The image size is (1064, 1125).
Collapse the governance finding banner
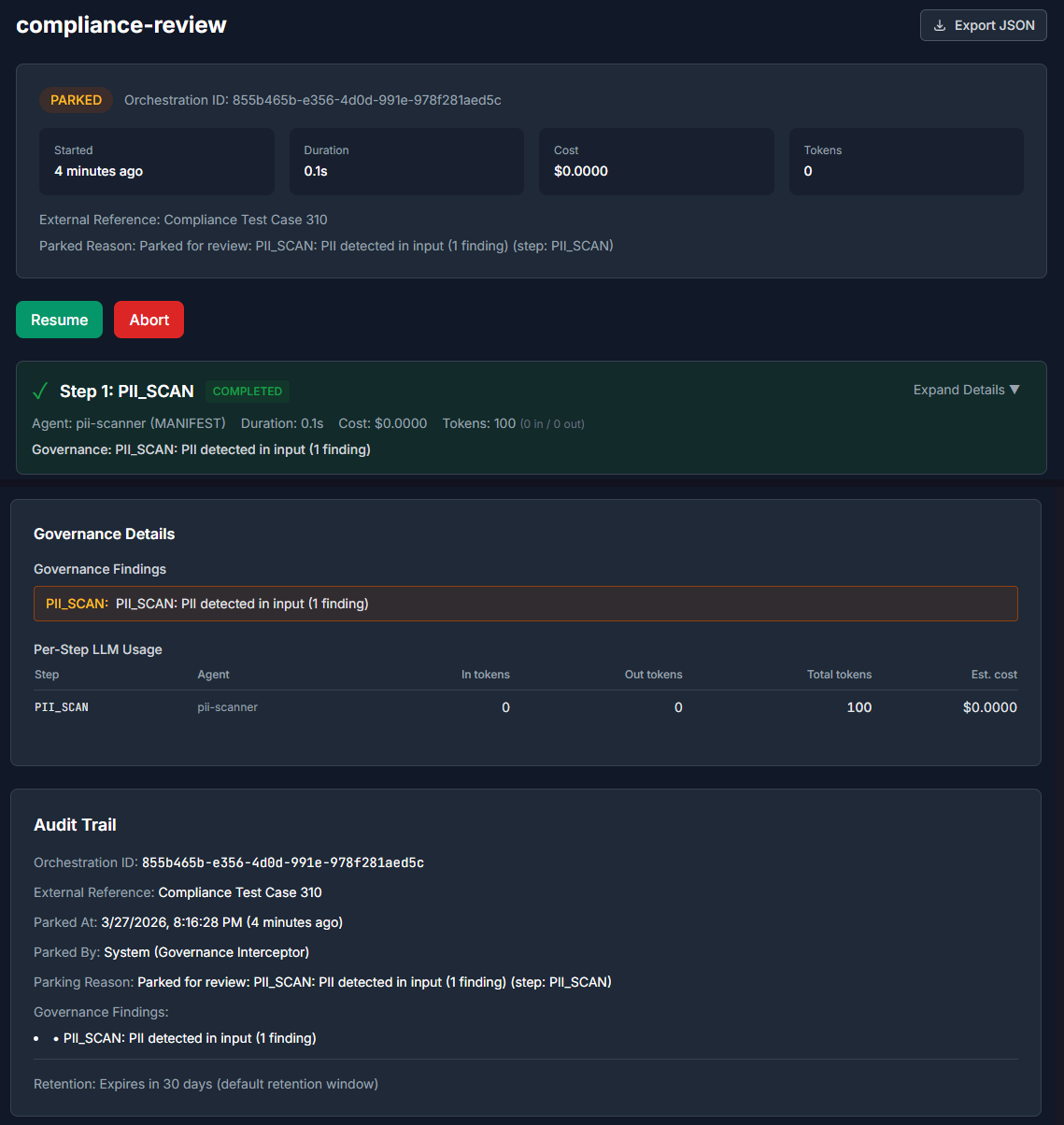526,604
